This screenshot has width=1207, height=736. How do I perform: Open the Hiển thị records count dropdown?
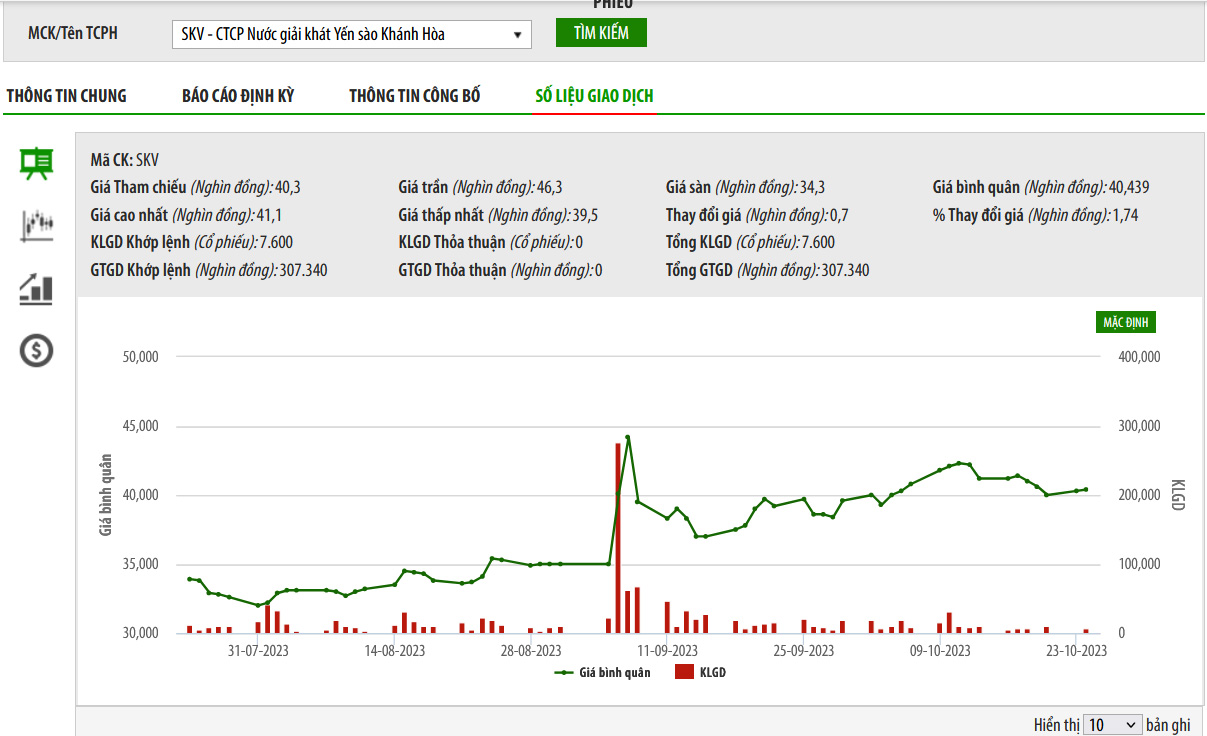1112,725
